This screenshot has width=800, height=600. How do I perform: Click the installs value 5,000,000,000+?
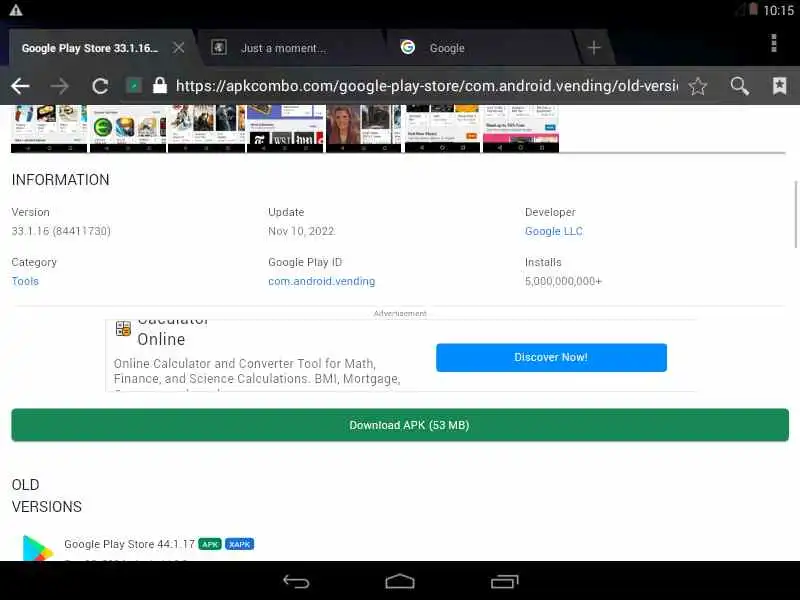coord(563,281)
